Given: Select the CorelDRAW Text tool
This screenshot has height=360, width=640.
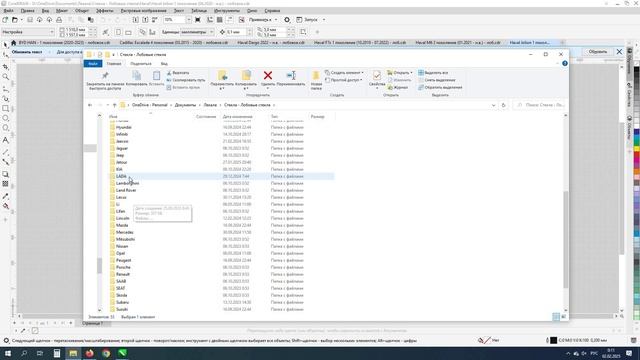Looking at the screenshot, I should click(x=6, y=140).
